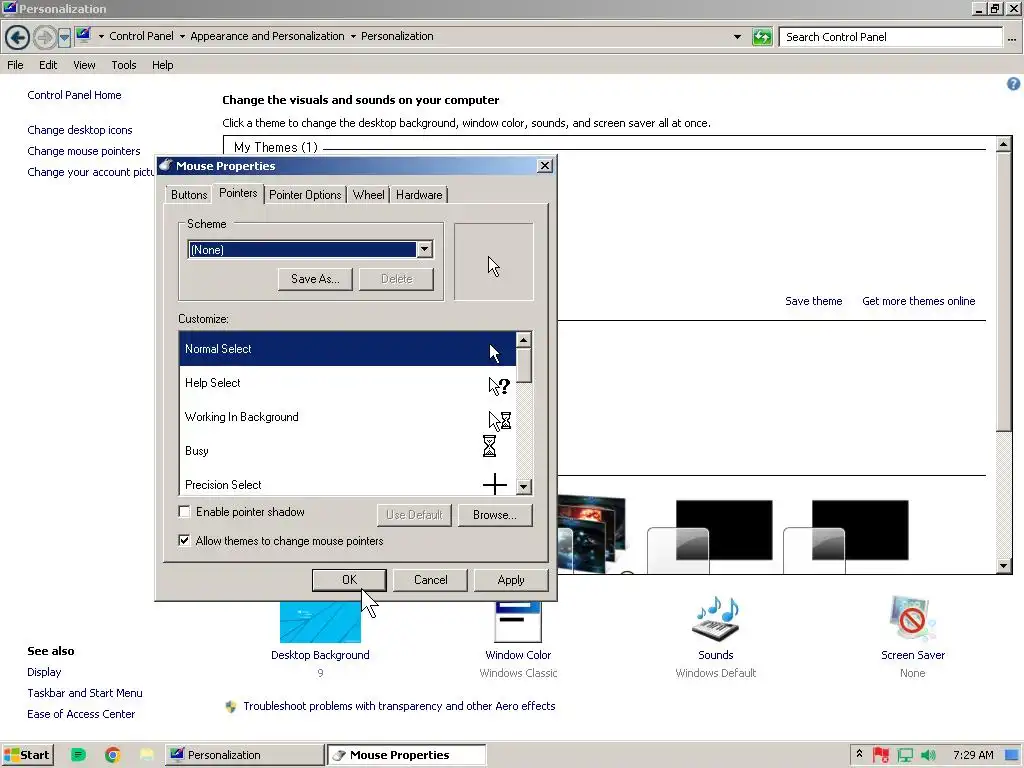
Task: Click the Back navigation arrow
Action: pos(18,37)
